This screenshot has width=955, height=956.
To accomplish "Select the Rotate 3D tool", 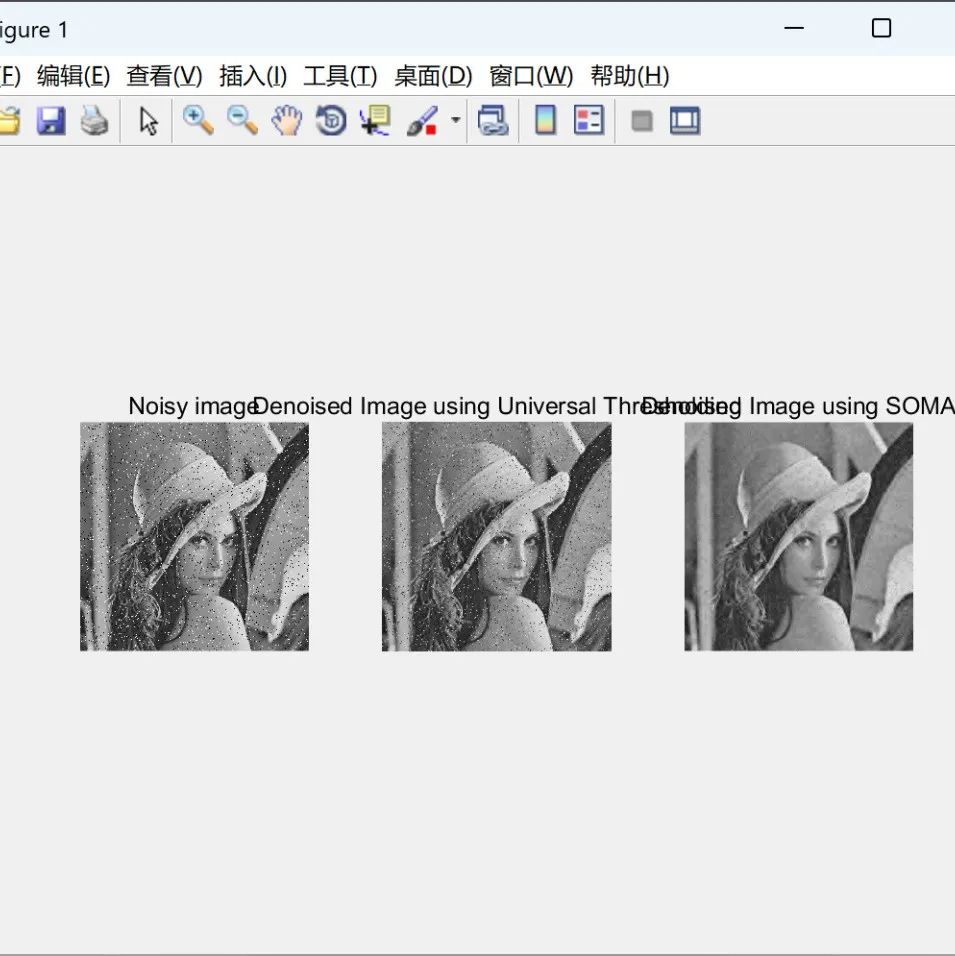I will pos(331,120).
